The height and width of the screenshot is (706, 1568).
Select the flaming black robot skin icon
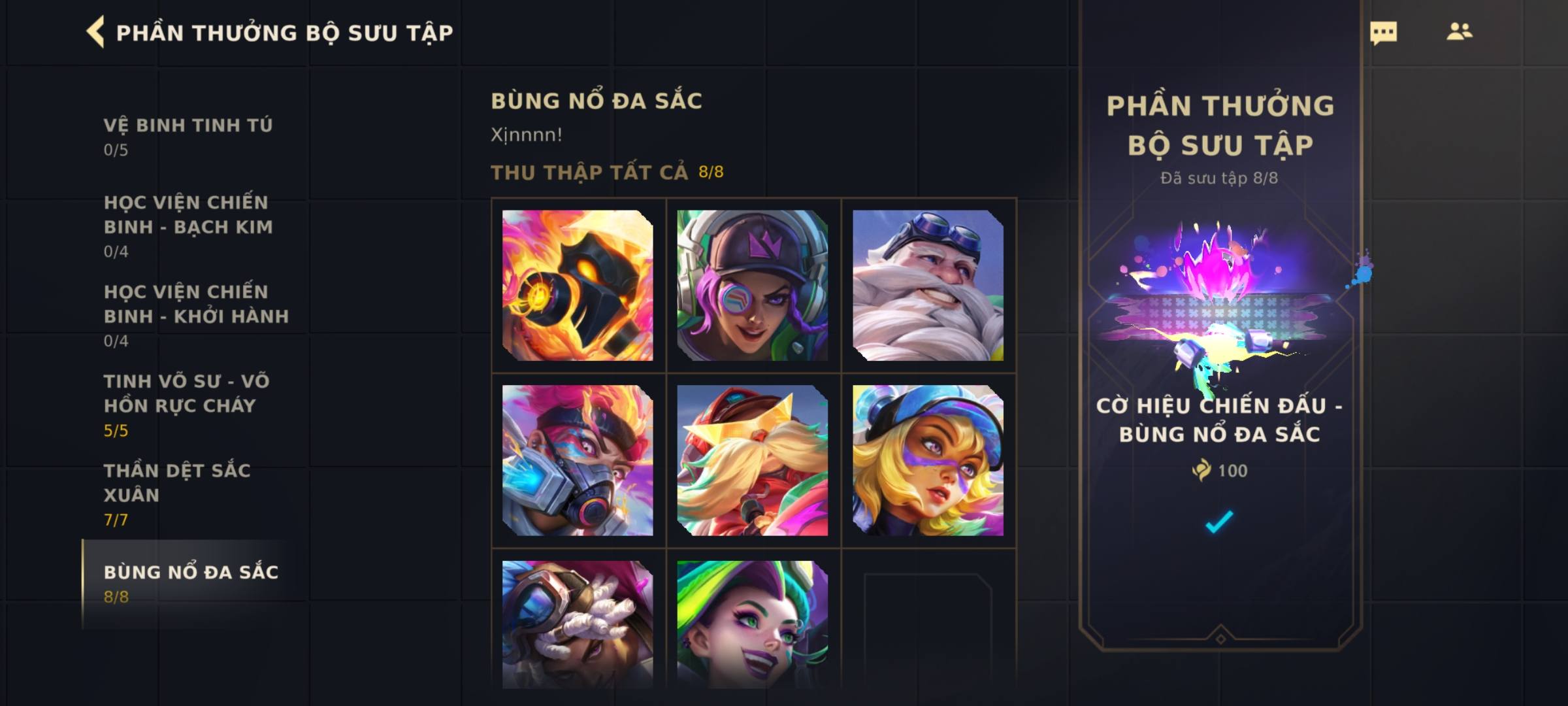click(x=578, y=285)
